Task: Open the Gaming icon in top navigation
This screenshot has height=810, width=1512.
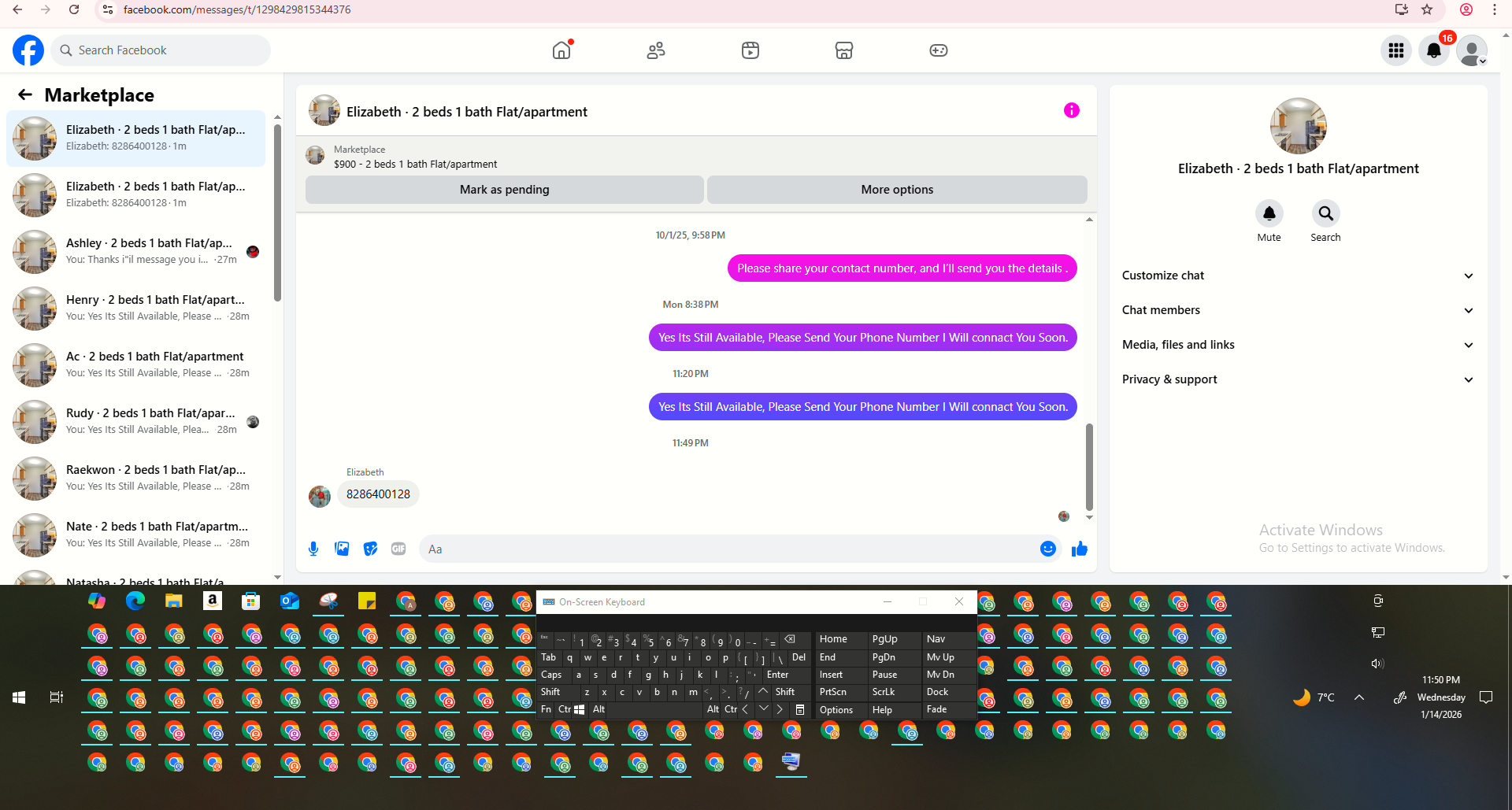Action: [939, 50]
